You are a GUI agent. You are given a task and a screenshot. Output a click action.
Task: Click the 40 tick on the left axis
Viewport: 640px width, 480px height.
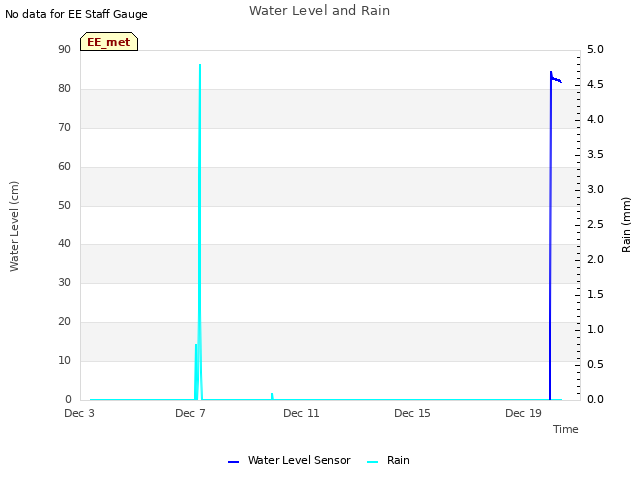tap(64, 244)
